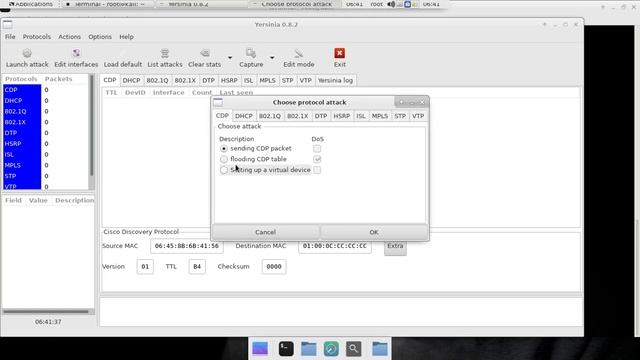Click the red Exit icon
Screen dimensions: 640x360
(x=340, y=53)
